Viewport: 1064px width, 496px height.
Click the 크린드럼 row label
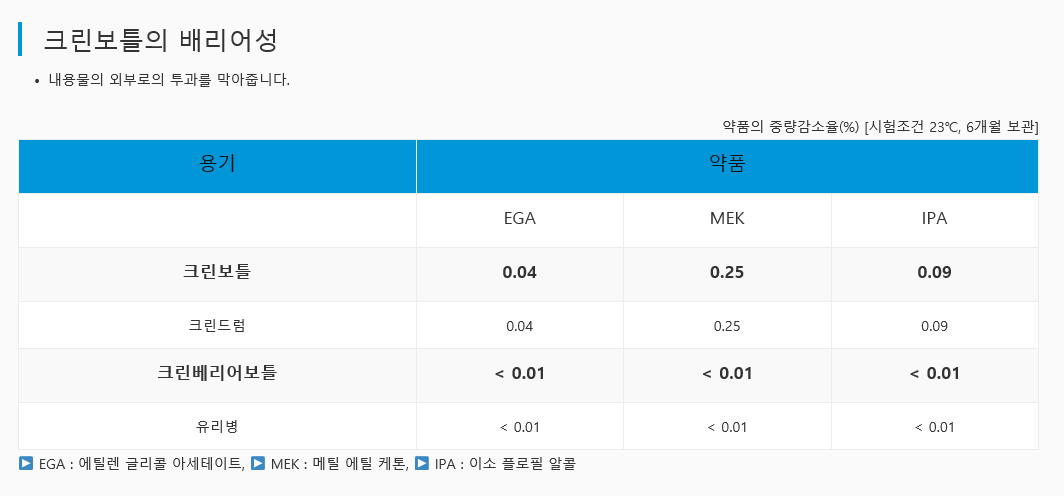[217, 326]
